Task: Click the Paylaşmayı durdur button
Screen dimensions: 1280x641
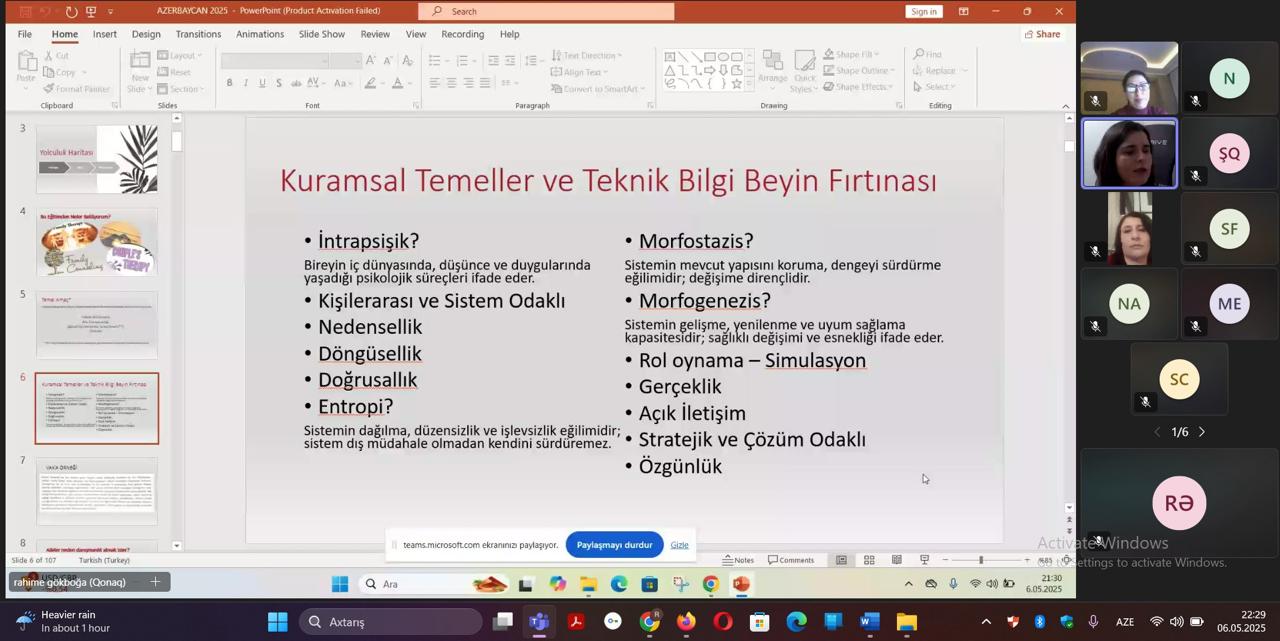Action: [614, 545]
